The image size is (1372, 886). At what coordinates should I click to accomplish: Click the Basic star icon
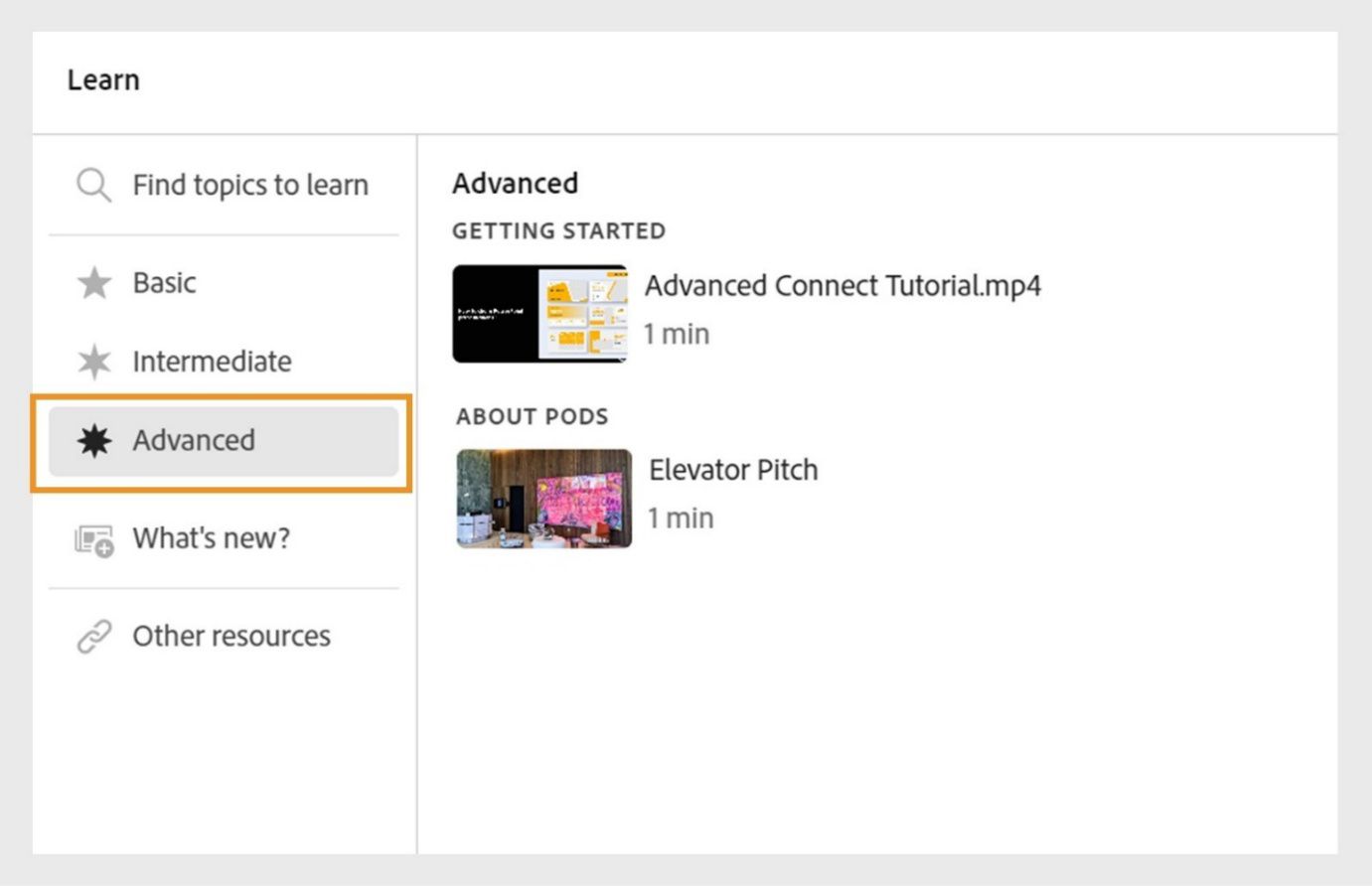(x=94, y=283)
